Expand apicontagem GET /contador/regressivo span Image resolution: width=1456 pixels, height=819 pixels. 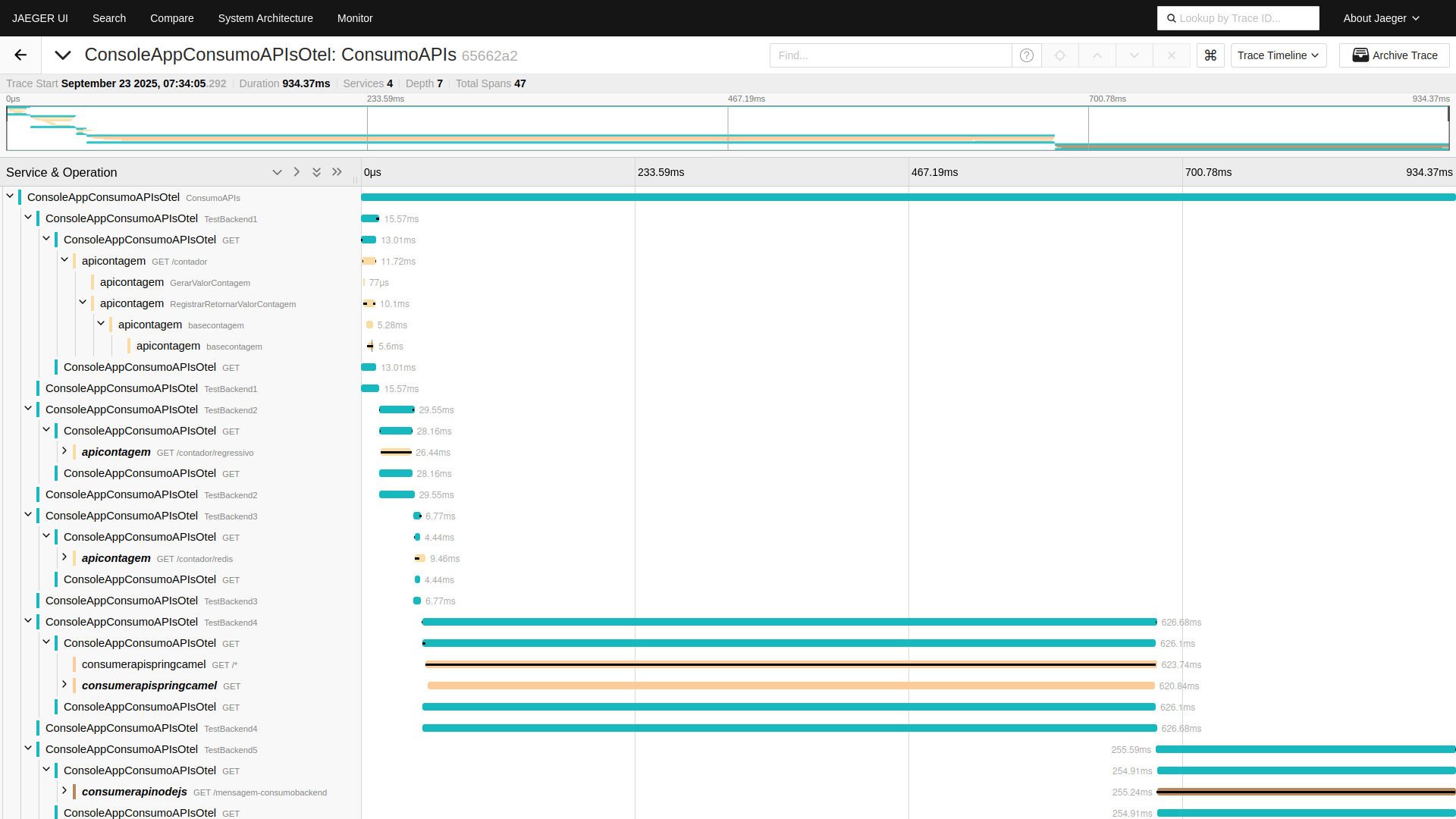[64, 451]
